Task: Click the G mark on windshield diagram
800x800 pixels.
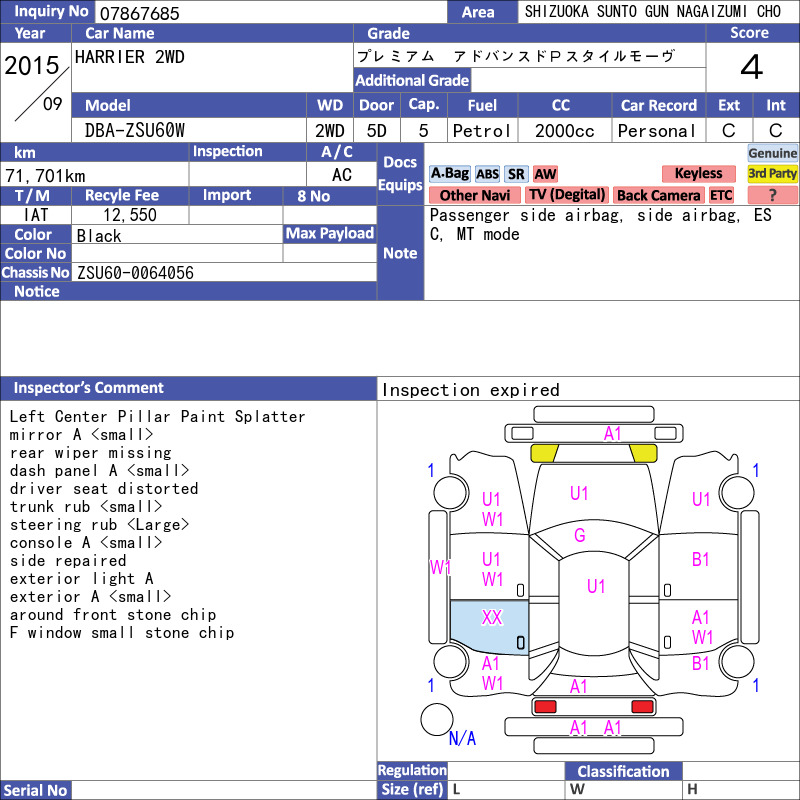Action: [x=580, y=535]
